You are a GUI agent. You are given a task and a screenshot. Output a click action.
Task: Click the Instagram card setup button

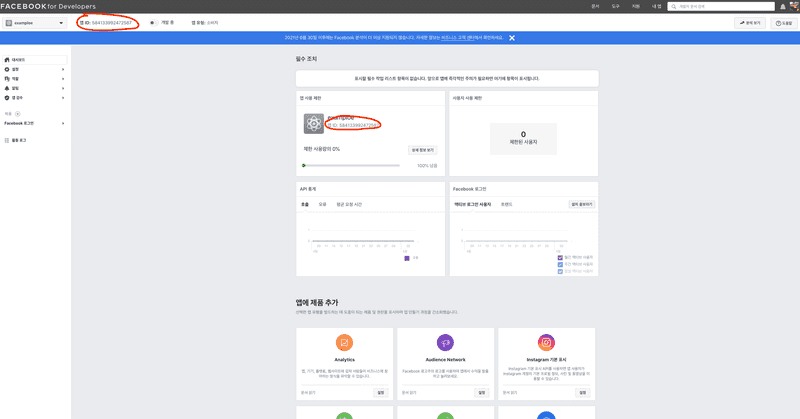(583, 392)
